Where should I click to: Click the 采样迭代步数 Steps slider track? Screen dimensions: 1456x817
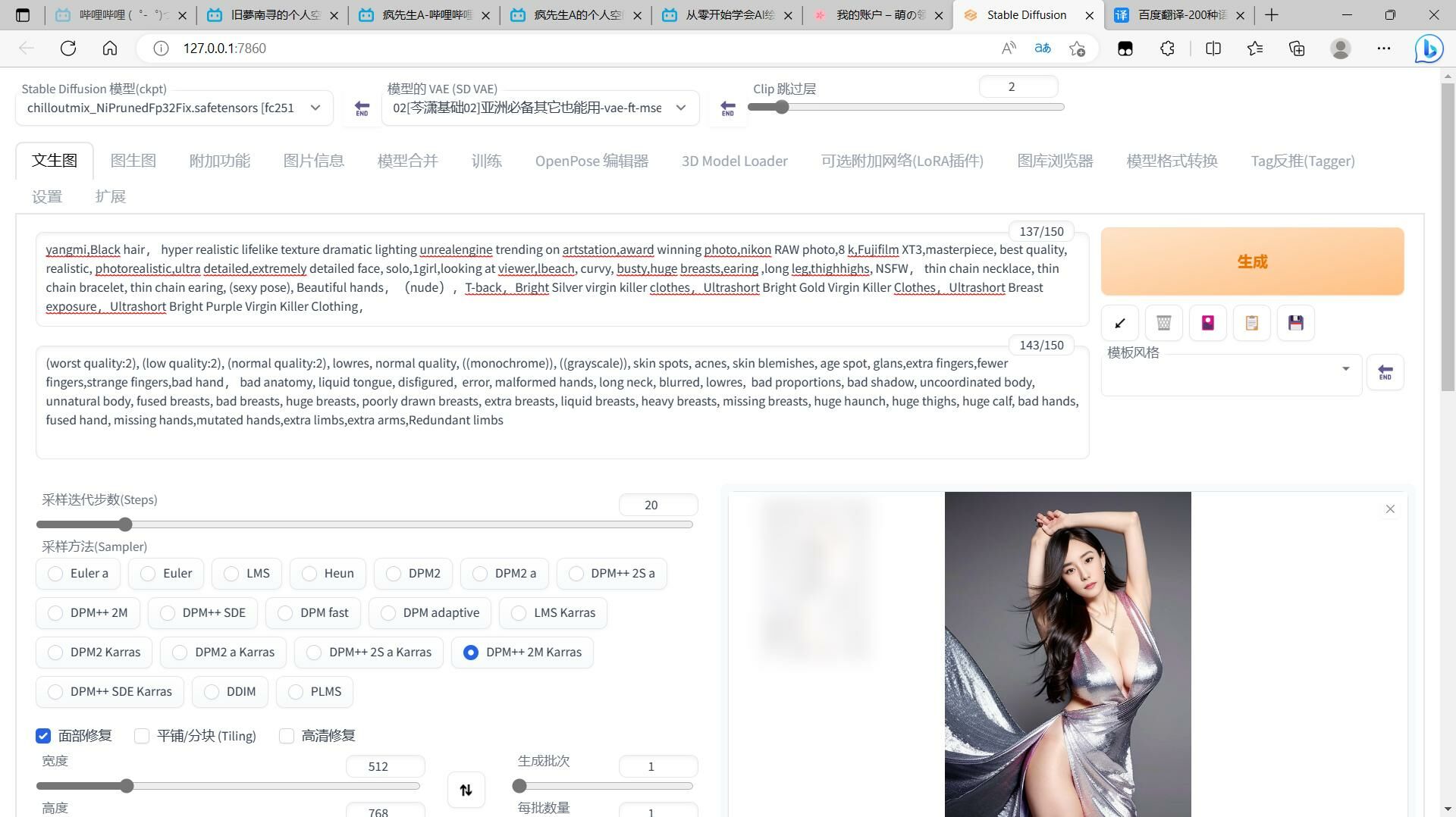pyautogui.click(x=364, y=524)
